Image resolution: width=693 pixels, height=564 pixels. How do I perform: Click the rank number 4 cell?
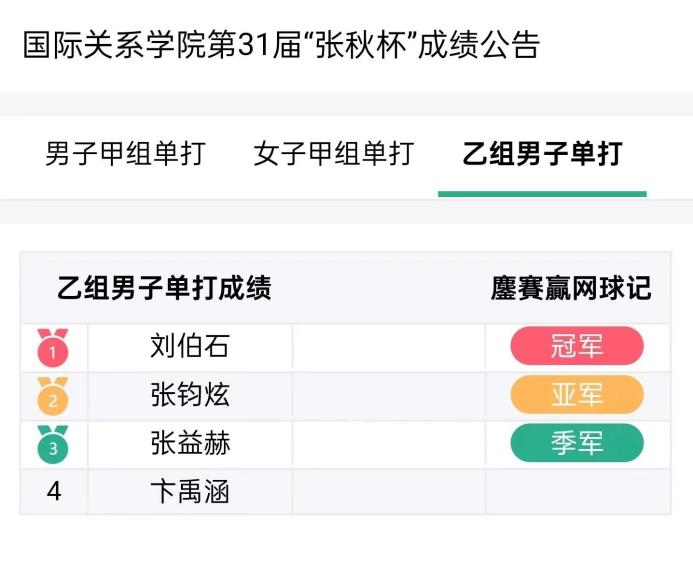tap(54, 492)
